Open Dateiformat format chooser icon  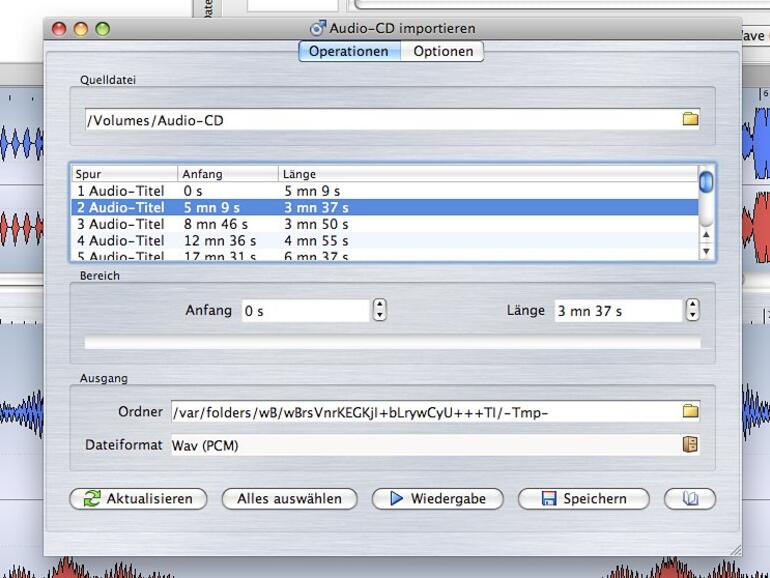click(690, 444)
